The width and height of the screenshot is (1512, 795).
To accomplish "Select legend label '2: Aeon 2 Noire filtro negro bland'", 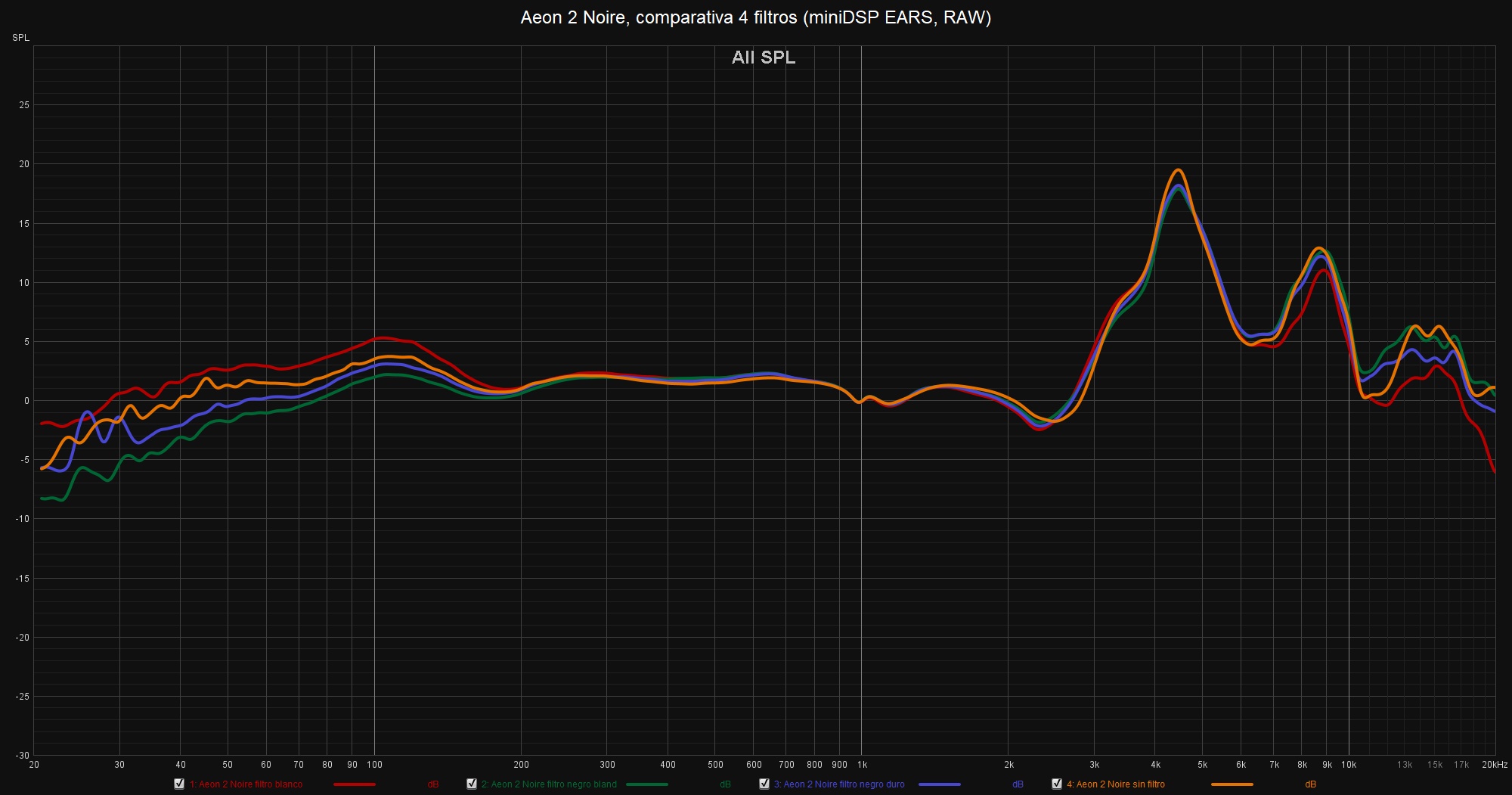I will (x=549, y=784).
